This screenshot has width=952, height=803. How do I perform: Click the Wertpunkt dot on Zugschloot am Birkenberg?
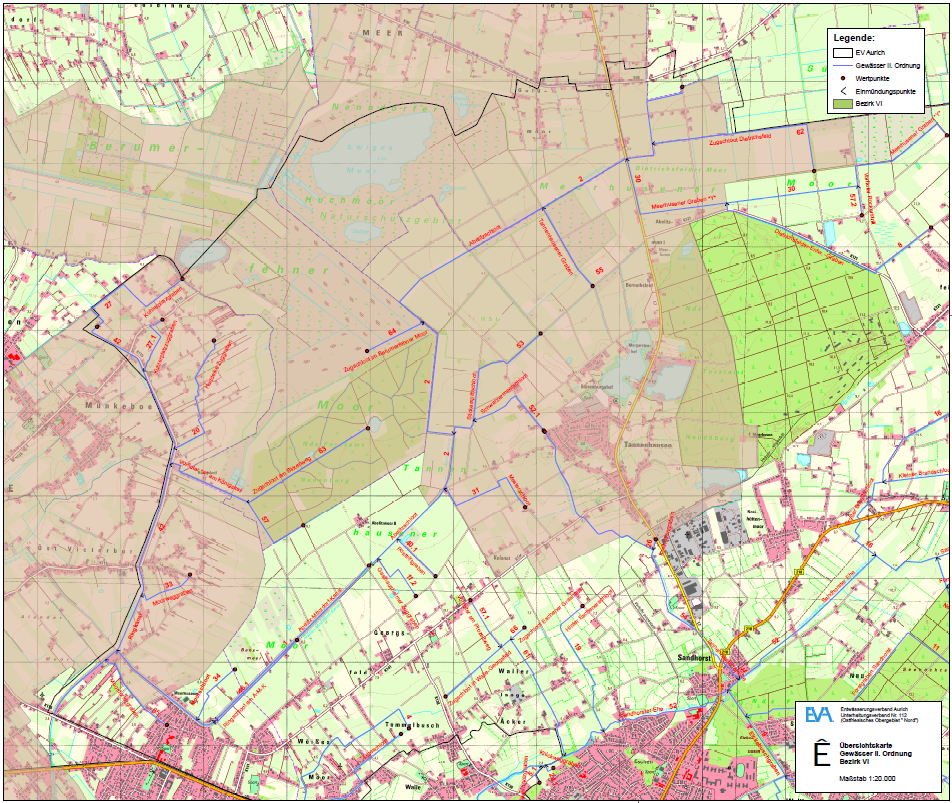[x=368, y=429]
